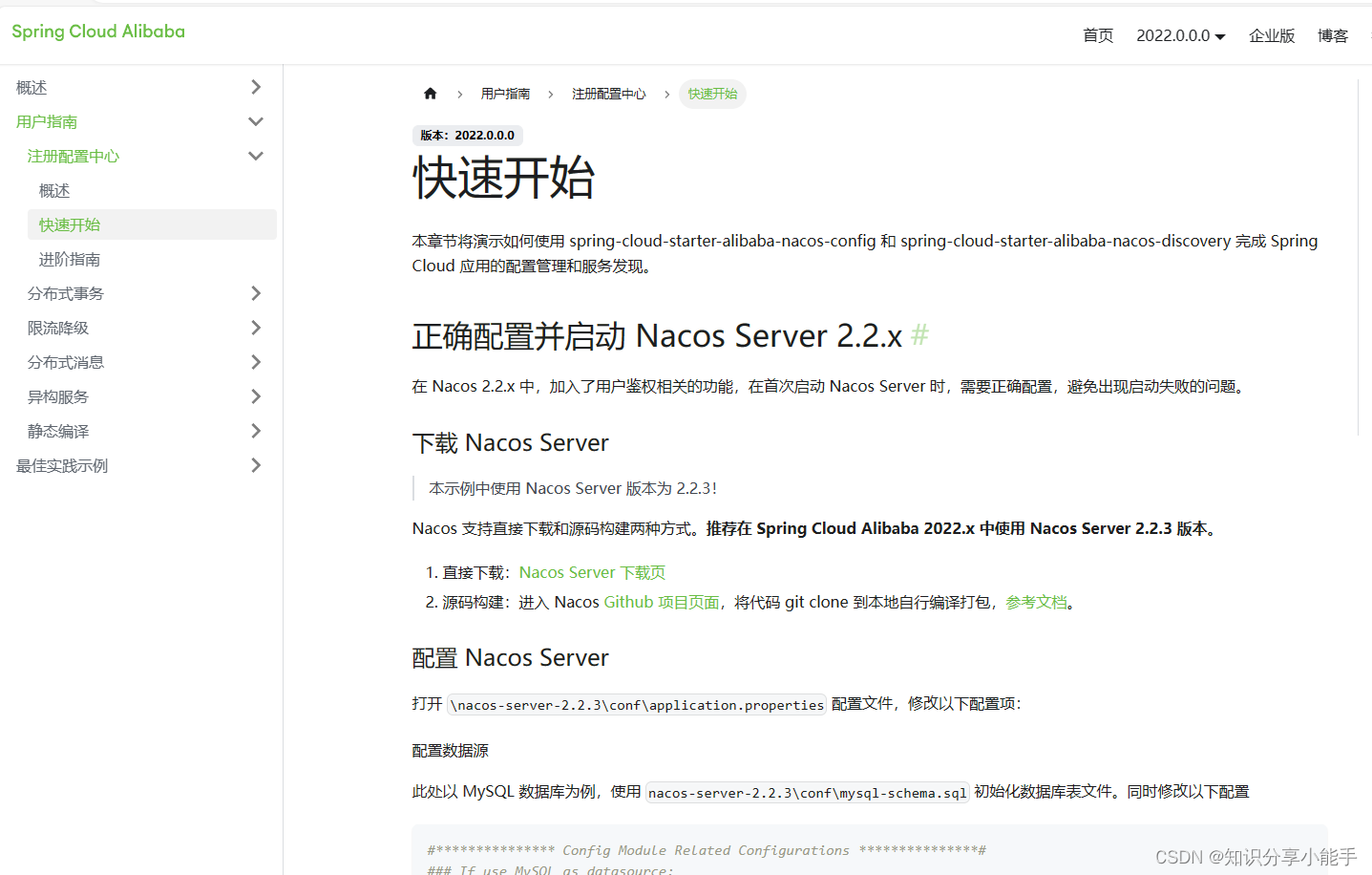Viewport: 1372px width, 875px height.
Task: Open 概述 under 注册配置中心
Action: pyautogui.click(x=54, y=191)
